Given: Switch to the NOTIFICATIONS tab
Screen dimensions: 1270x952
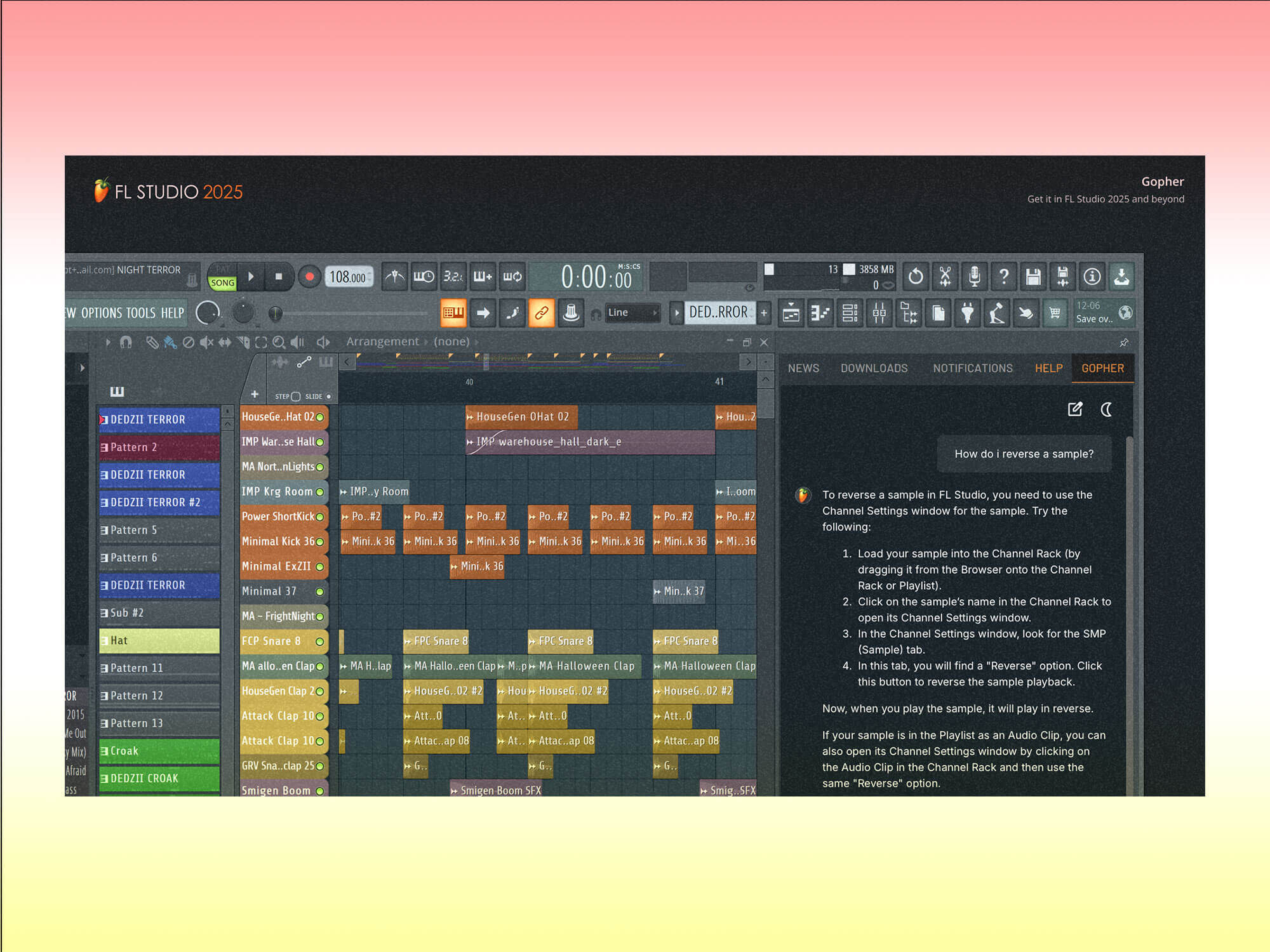Looking at the screenshot, I should pyautogui.click(x=972, y=368).
